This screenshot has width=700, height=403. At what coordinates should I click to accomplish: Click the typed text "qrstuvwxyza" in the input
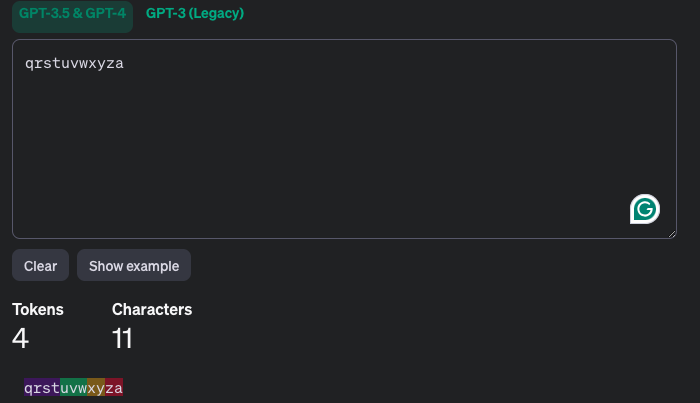(x=74, y=64)
